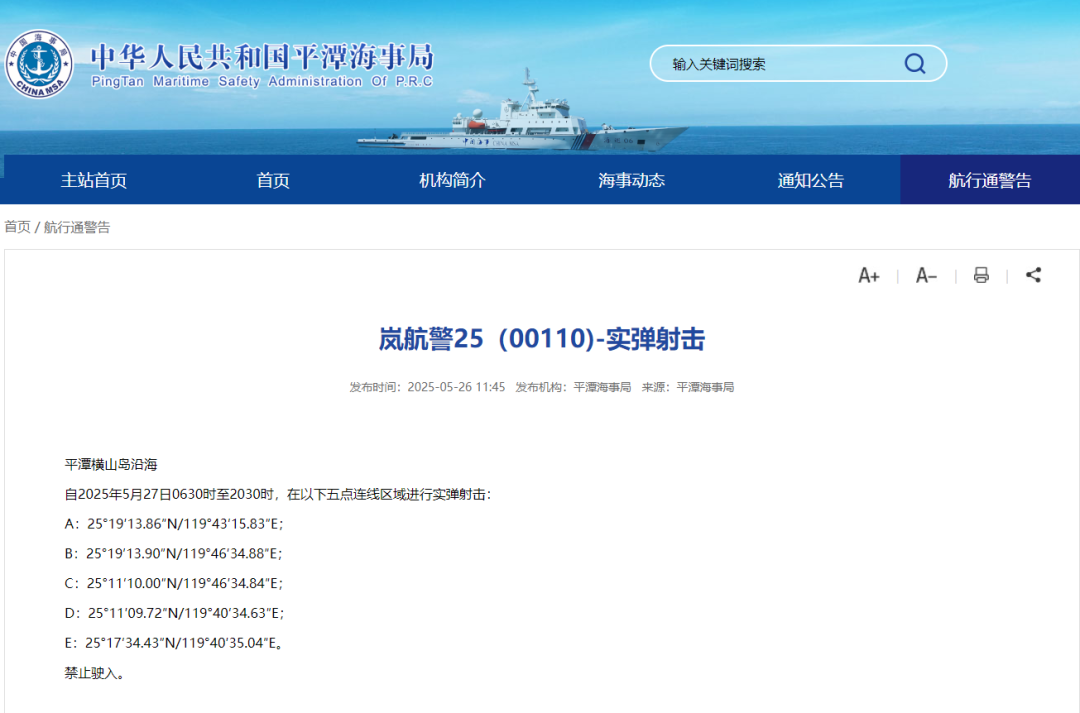Screen dimensions: 1080x713
Task: Go to the 首页 navigation tab
Action: click(273, 181)
